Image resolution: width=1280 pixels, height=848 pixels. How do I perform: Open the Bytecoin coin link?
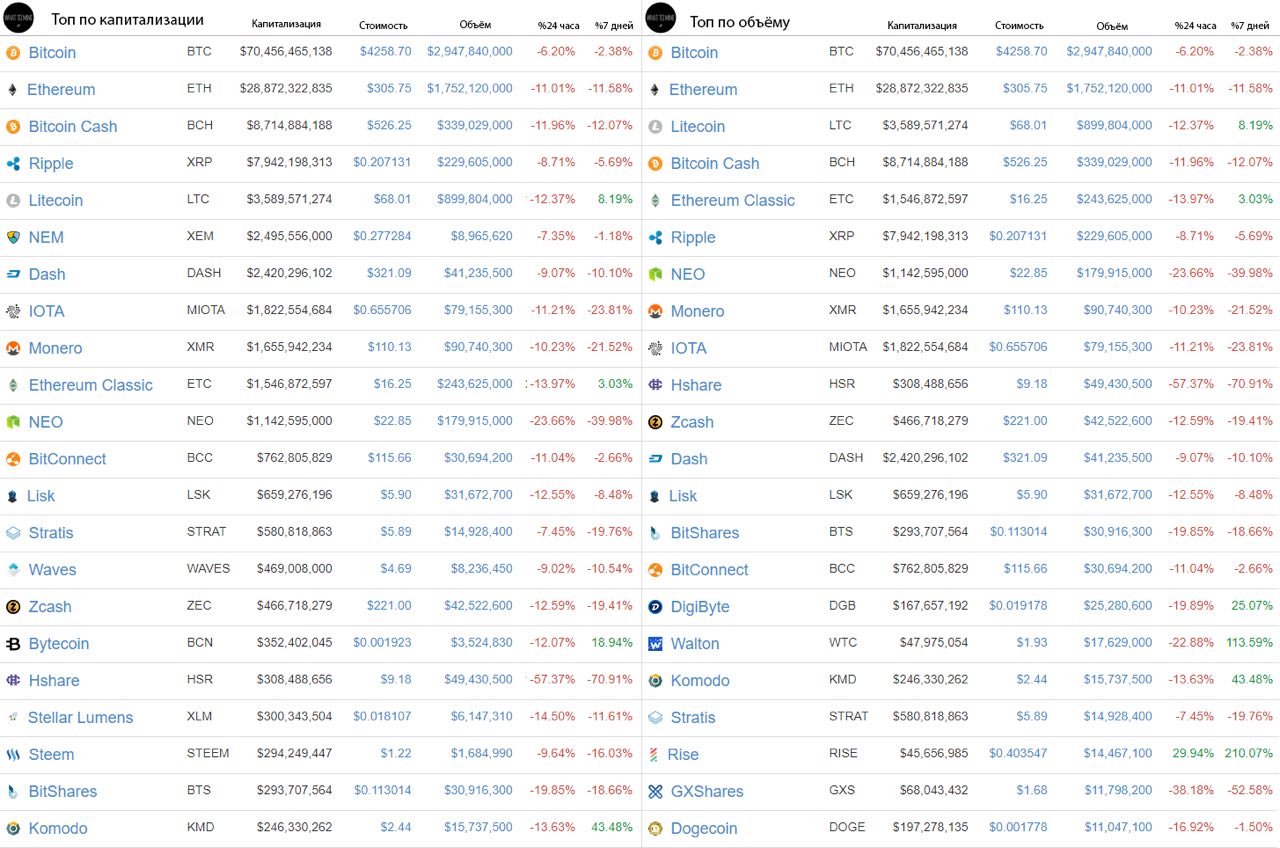coord(59,644)
